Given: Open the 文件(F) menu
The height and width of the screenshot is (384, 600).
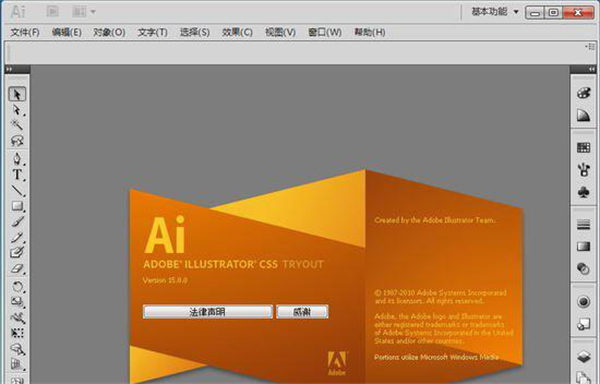Looking at the screenshot, I should [25, 32].
